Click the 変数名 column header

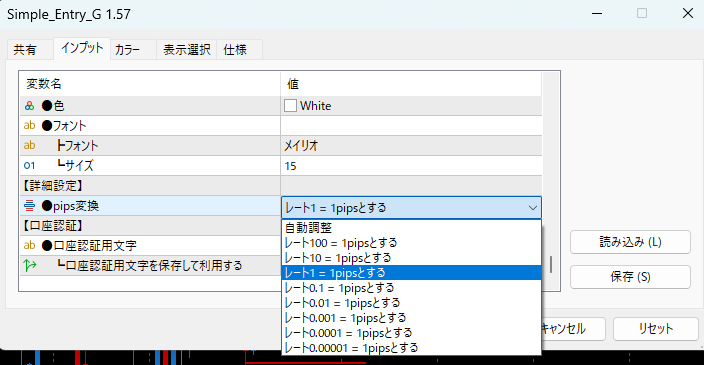[x=150, y=84]
